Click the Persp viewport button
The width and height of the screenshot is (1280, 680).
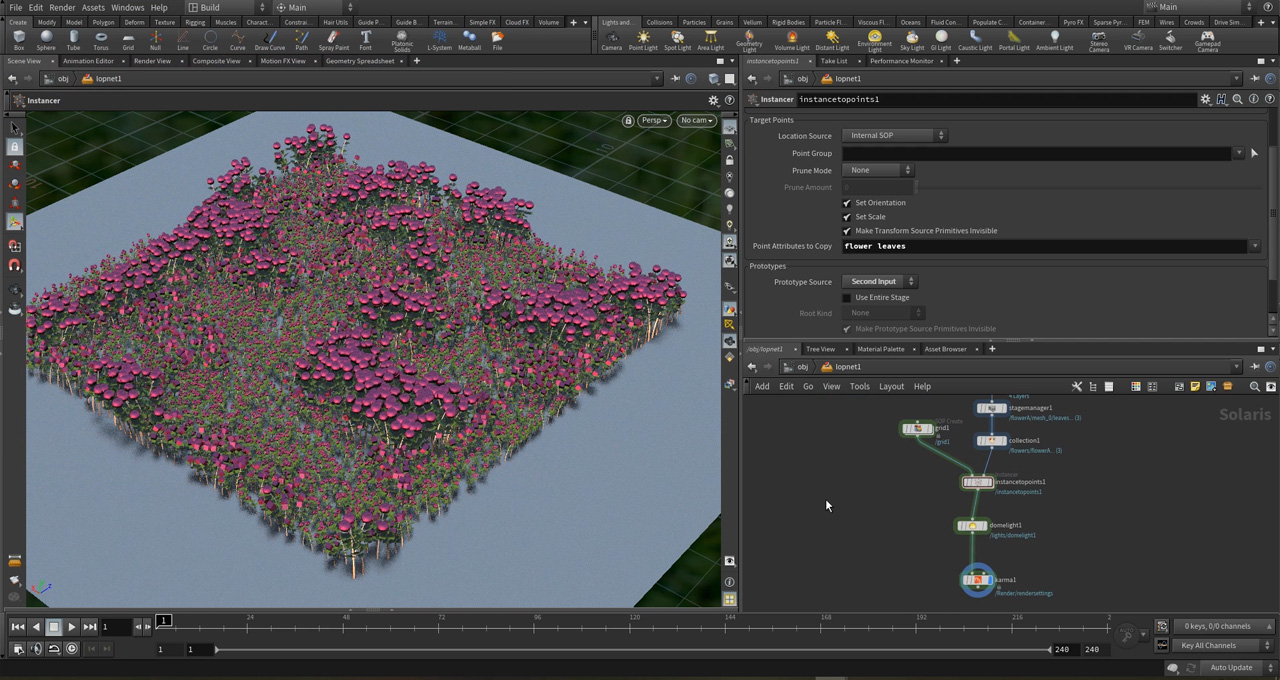[x=654, y=121]
